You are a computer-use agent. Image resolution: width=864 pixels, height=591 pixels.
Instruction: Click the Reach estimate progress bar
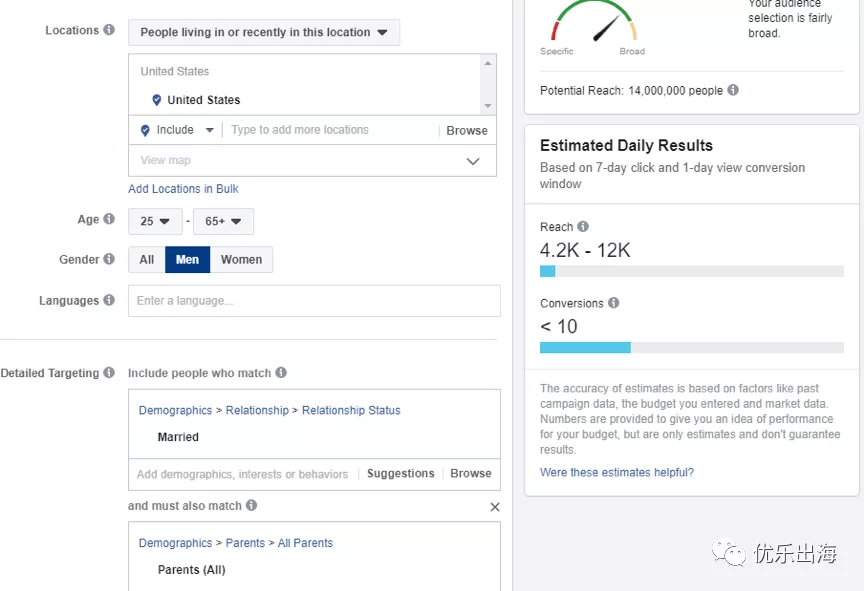(x=691, y=271)
